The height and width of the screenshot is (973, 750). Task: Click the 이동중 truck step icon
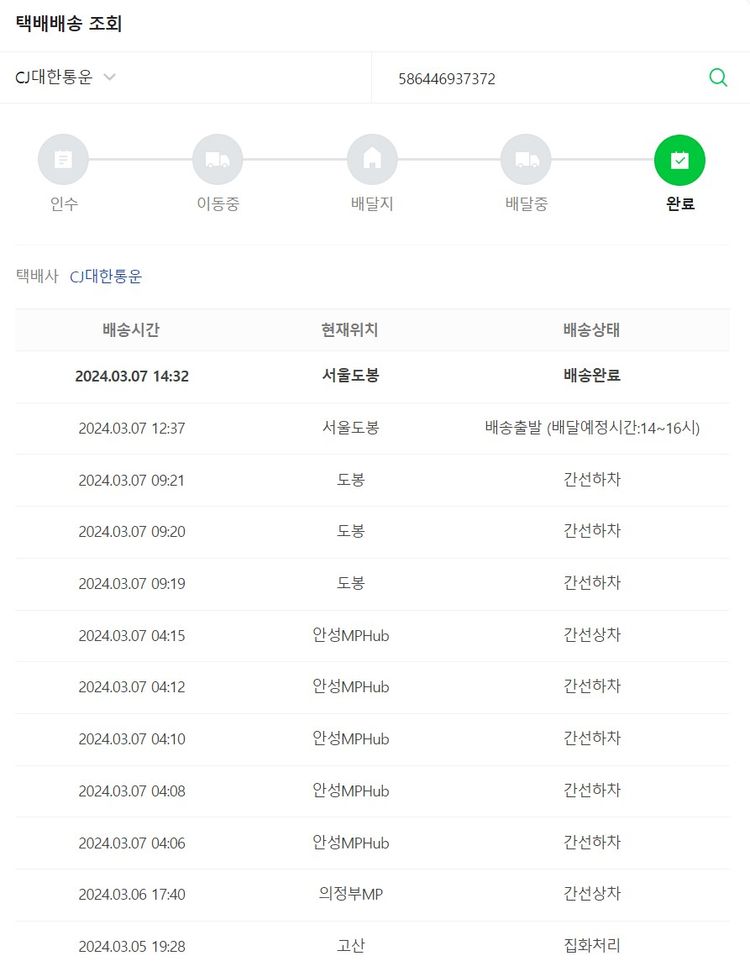[217, 160]
